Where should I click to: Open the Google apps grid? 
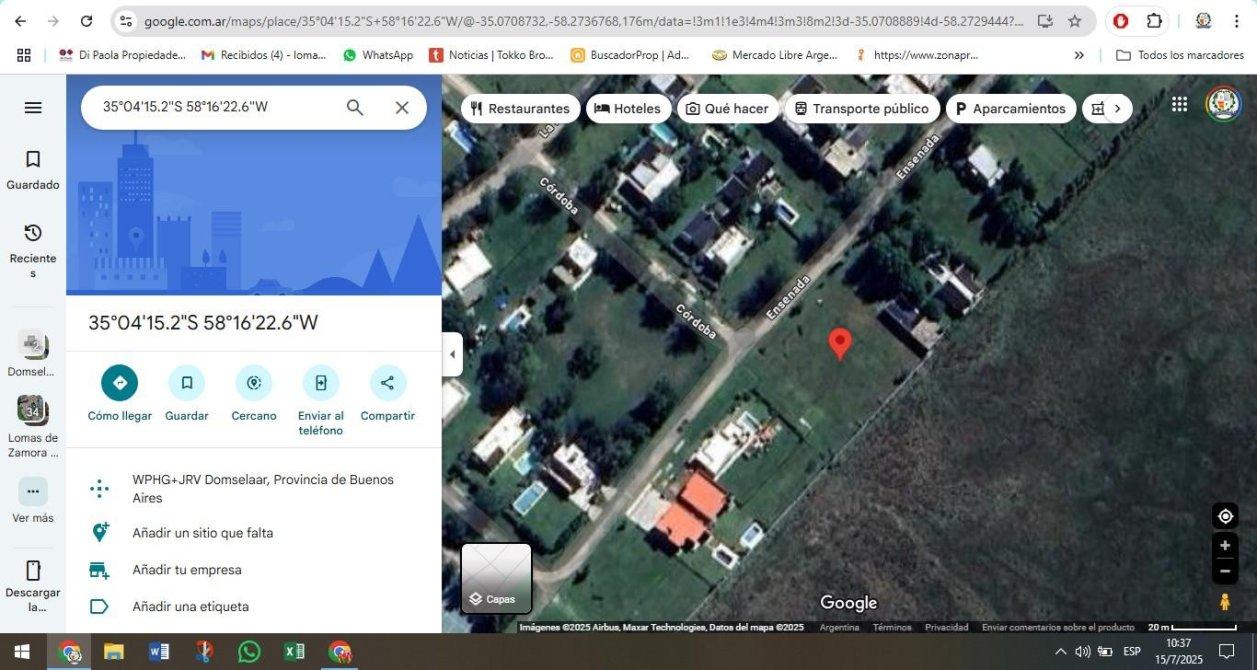coord(1180,104)
